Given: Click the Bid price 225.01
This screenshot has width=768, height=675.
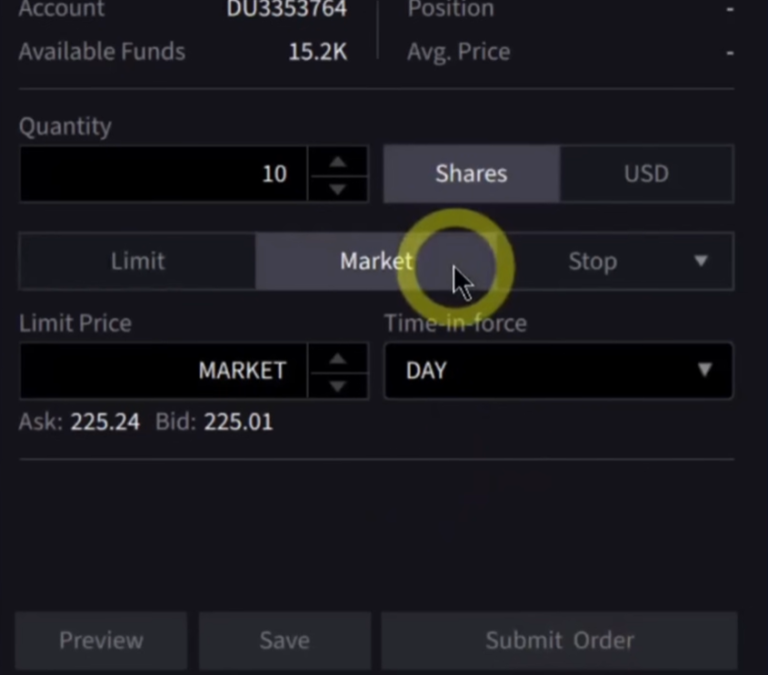Looking at the screenshot, I should [238, 422].
